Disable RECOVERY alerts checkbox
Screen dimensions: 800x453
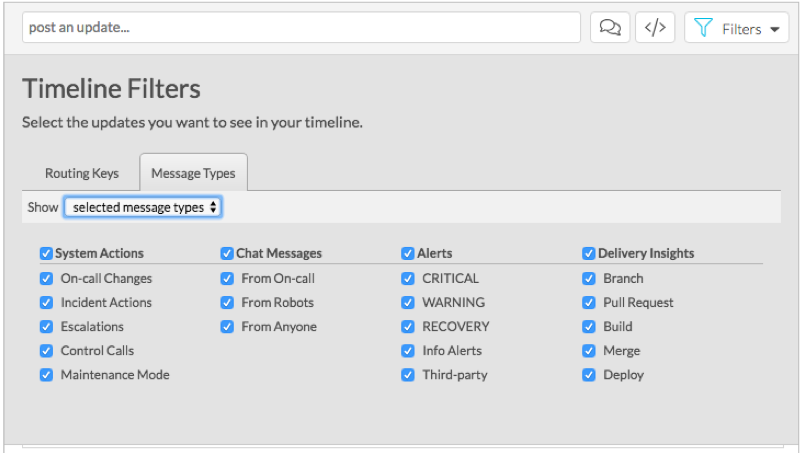tap(408, 327)
